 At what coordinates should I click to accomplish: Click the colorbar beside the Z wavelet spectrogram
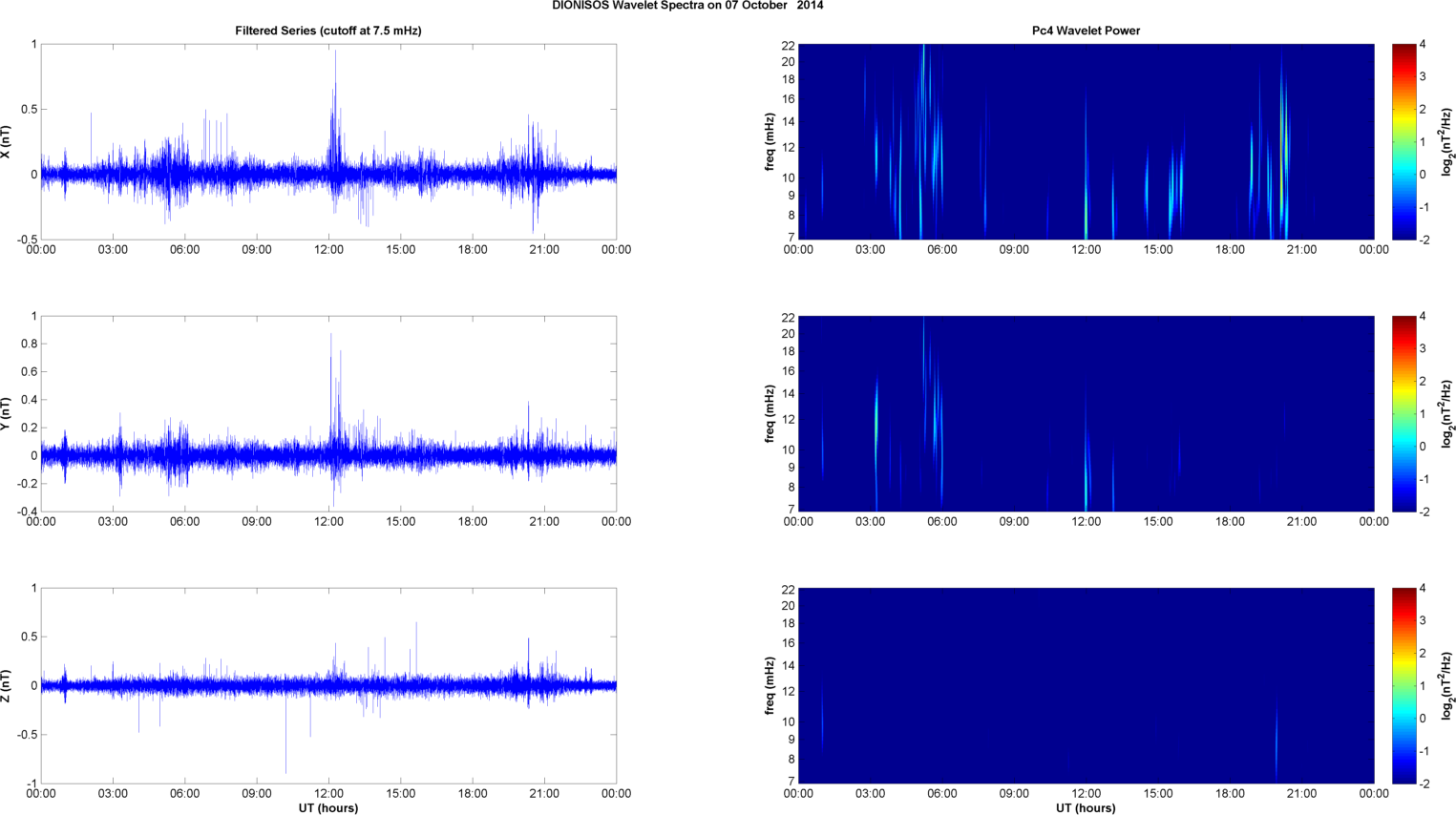coord(1403,685)
